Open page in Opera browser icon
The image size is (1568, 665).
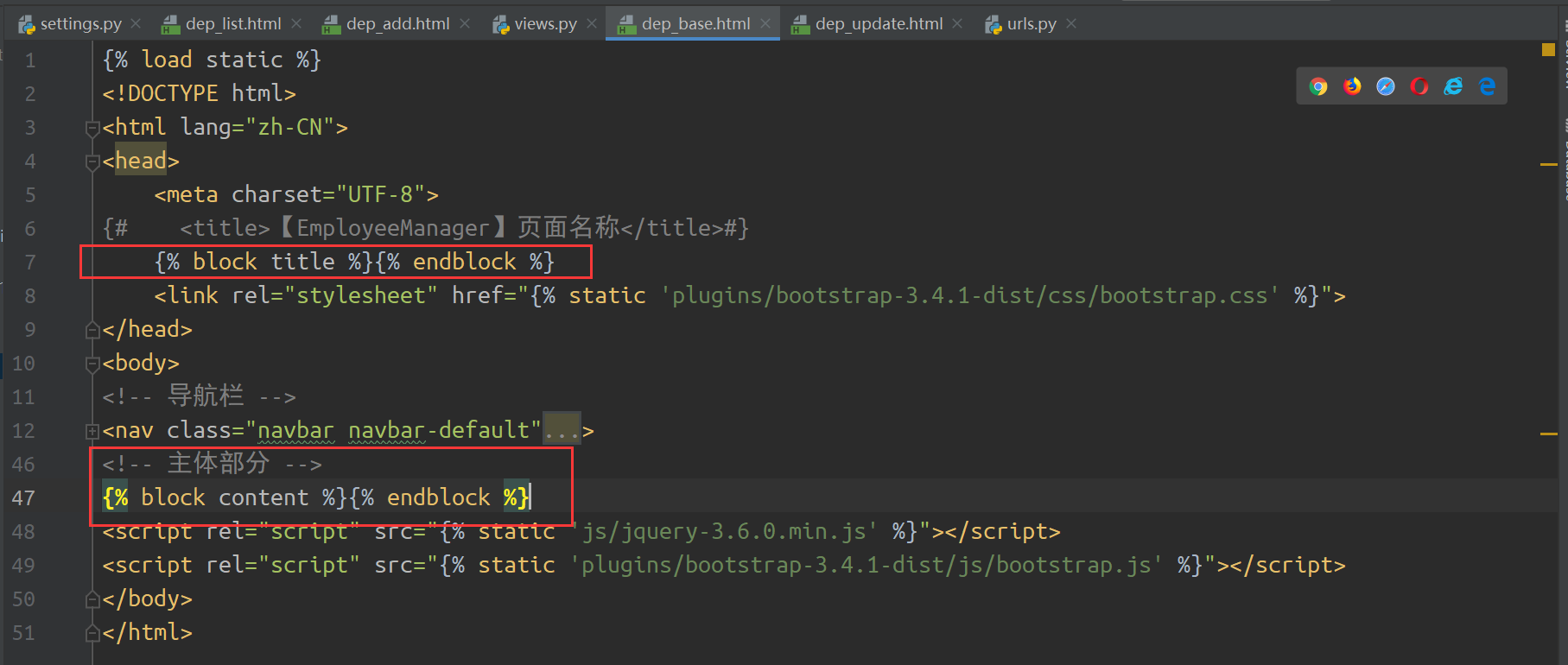pyautogui.click(x=1419, y=86)
